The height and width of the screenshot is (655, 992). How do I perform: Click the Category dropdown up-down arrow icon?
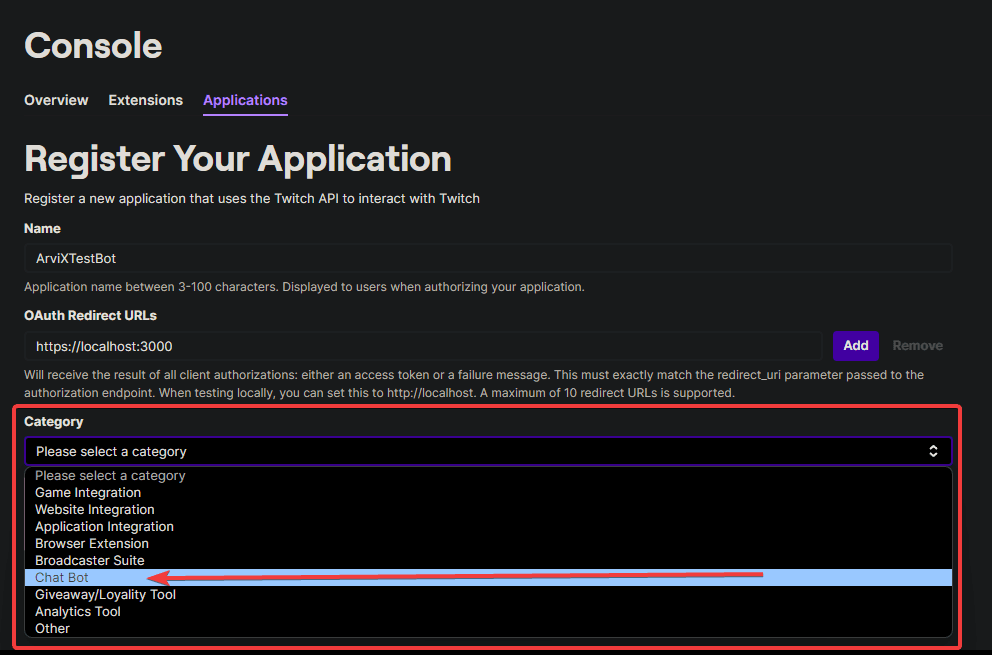click(933, 451)
